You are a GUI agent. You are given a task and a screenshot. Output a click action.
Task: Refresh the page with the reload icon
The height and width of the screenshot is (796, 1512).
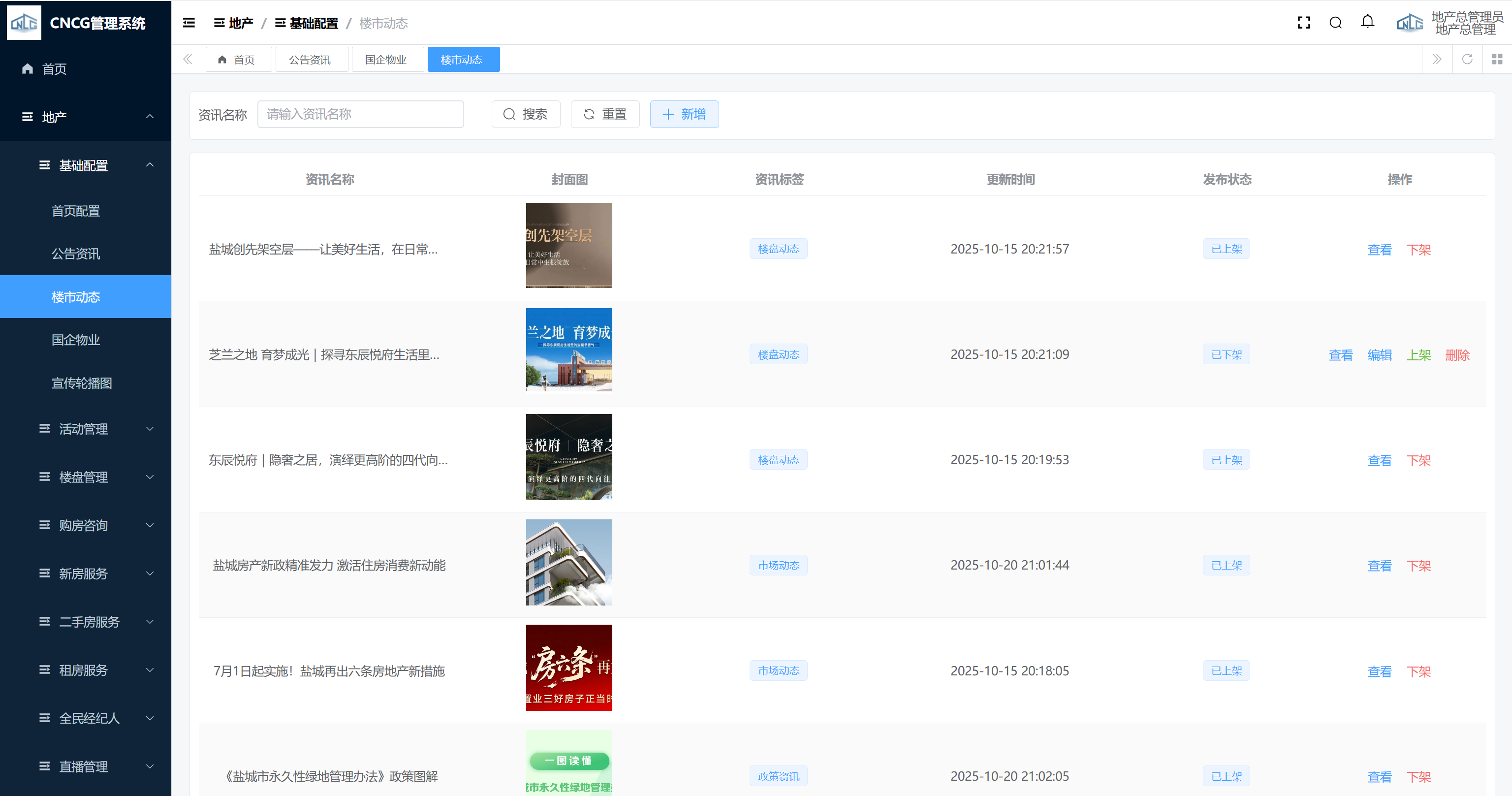[x=1467, y=59]
